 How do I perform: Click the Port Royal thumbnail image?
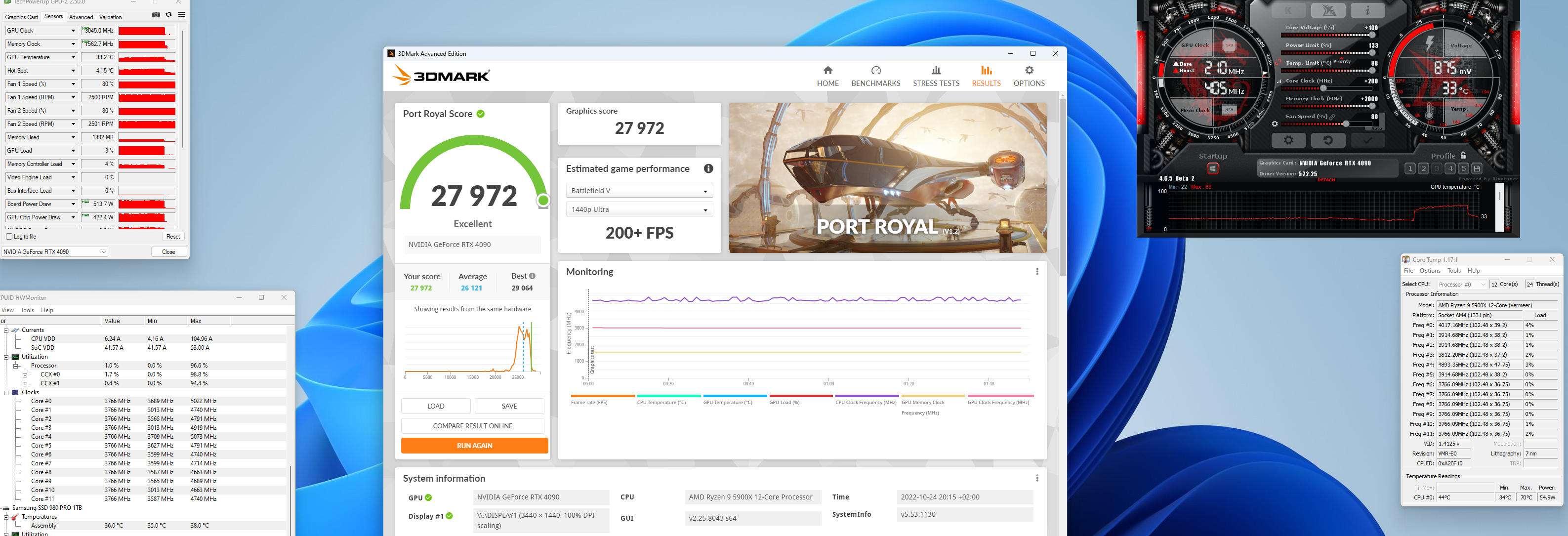coord(887,178)
